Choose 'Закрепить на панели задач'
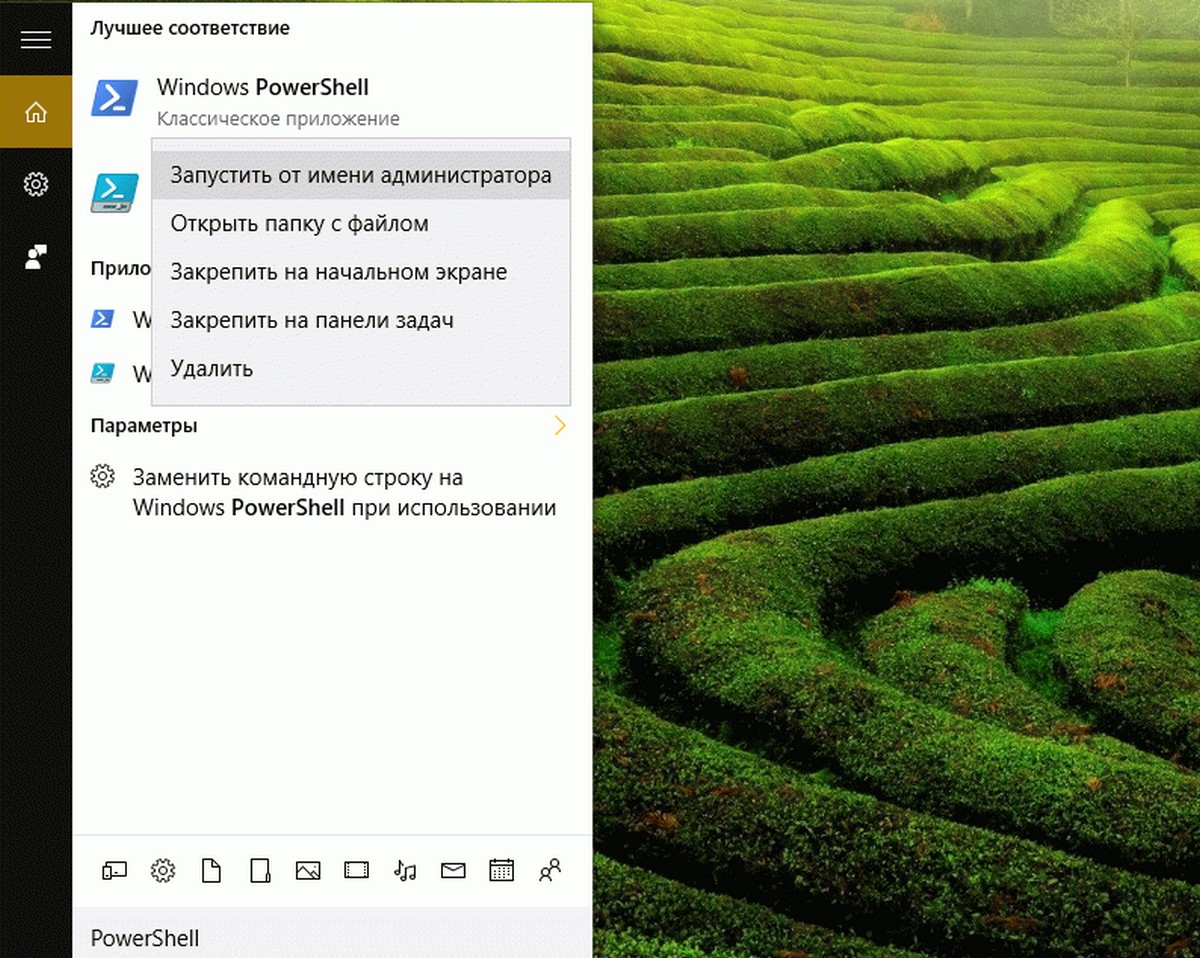The width and height of the screenshot is (1200, 958). click(361, 320)
